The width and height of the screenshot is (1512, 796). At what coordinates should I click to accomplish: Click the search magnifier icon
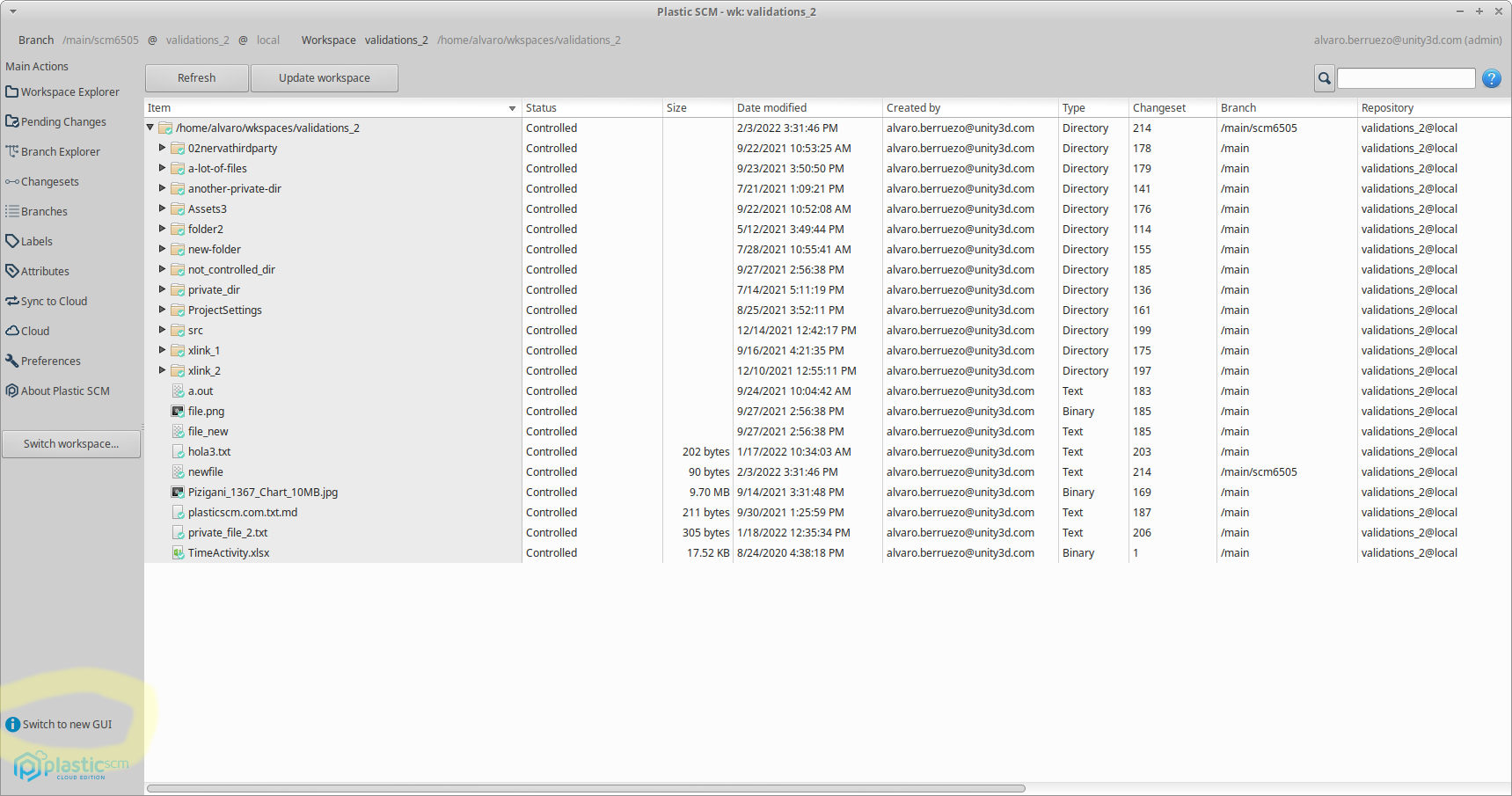pyautogui.click(x=1324, y=78)
